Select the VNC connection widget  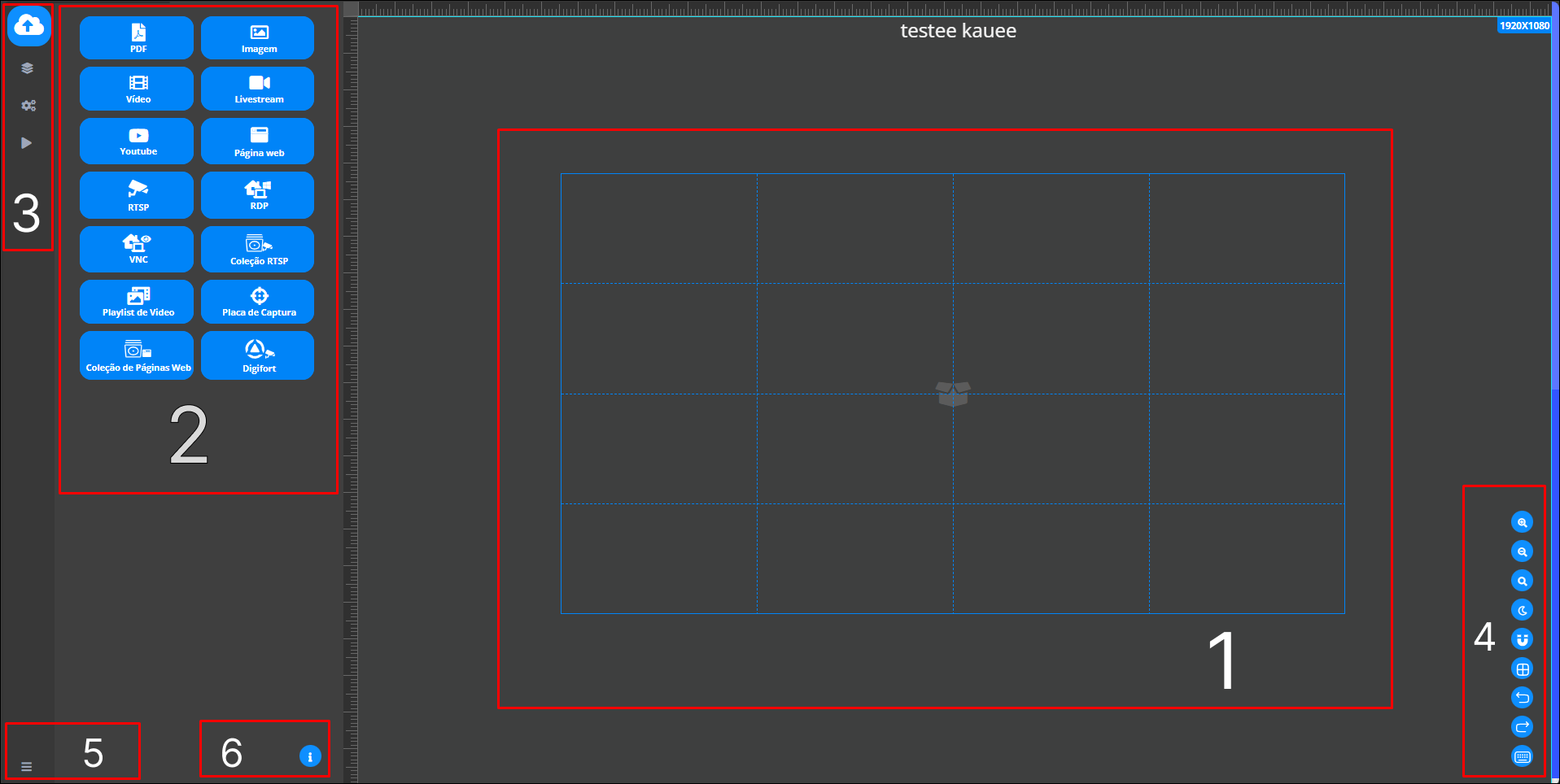tap(136, 249)
